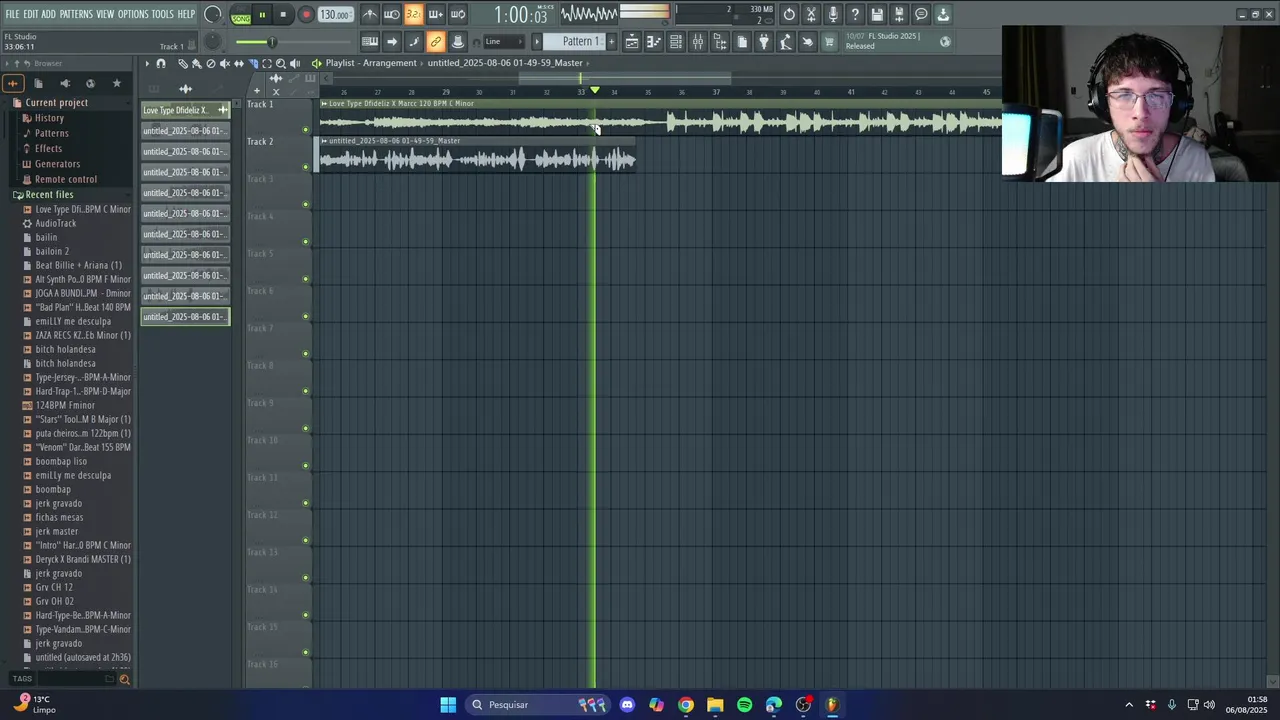Select the playlist Slip tool icon
The height and width of the screenshot is (720, 1280).
tap(238, 63)
